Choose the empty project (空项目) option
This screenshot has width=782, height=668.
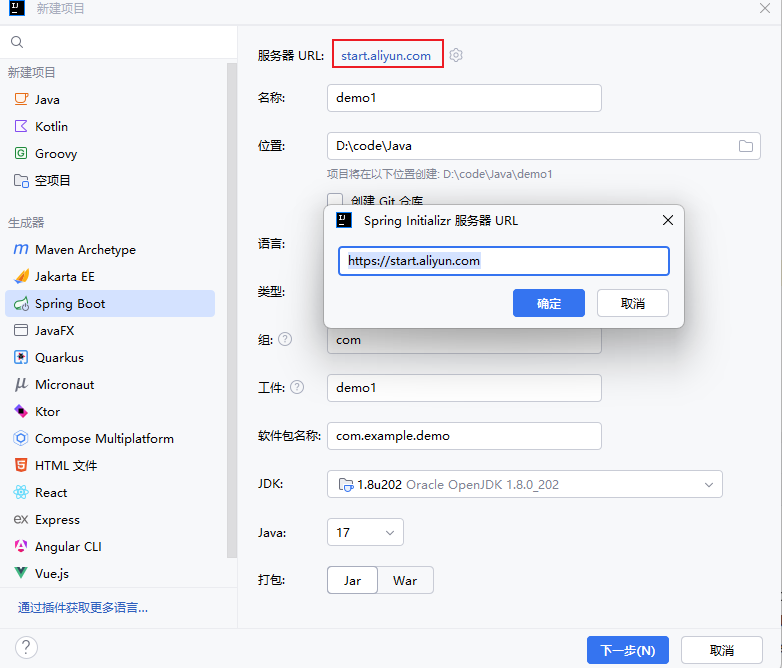[110, 180]
